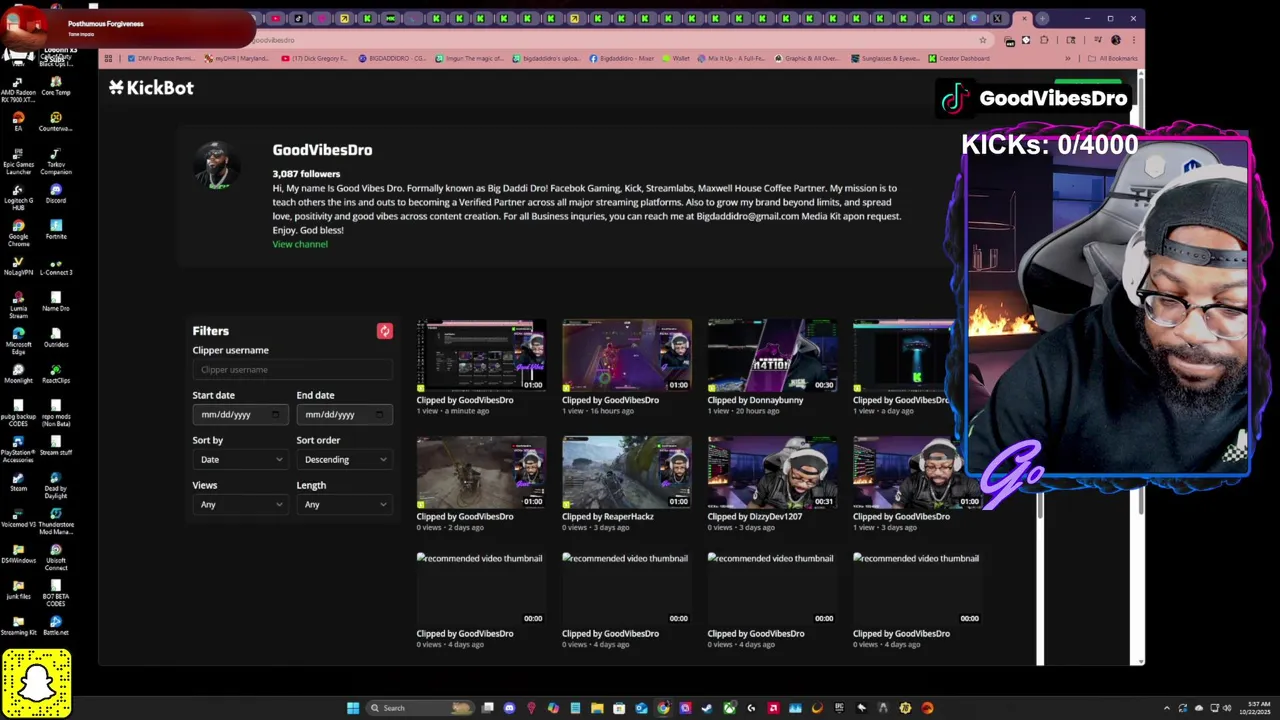Screen dimensions: 1280x720
Task: Open the Sort order Descending dropdown
Action: (344, 459)
